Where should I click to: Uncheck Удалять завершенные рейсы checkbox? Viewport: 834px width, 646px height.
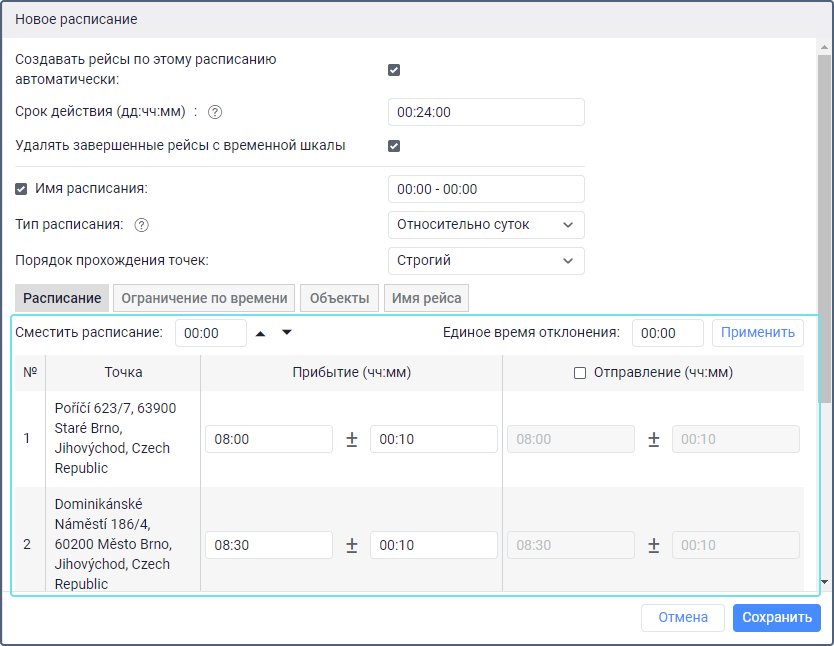click(x=394, y=146)
